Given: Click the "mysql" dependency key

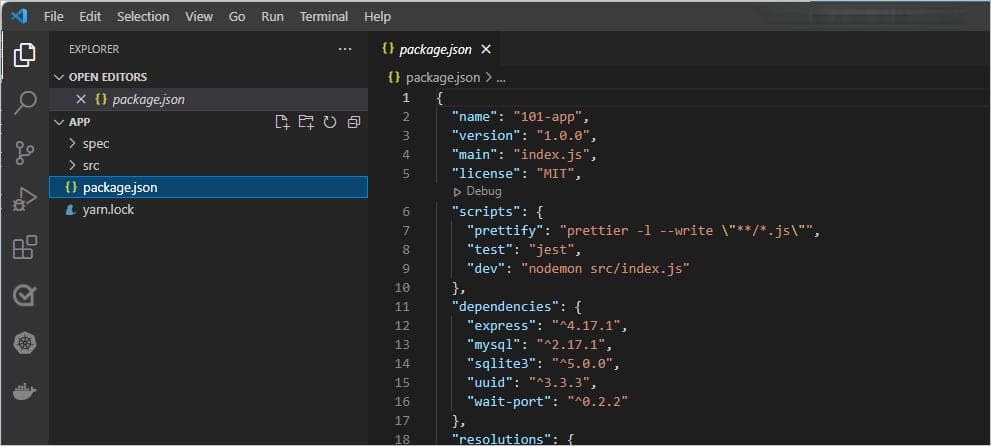Looking at the screenshot, I should point(494,344).
